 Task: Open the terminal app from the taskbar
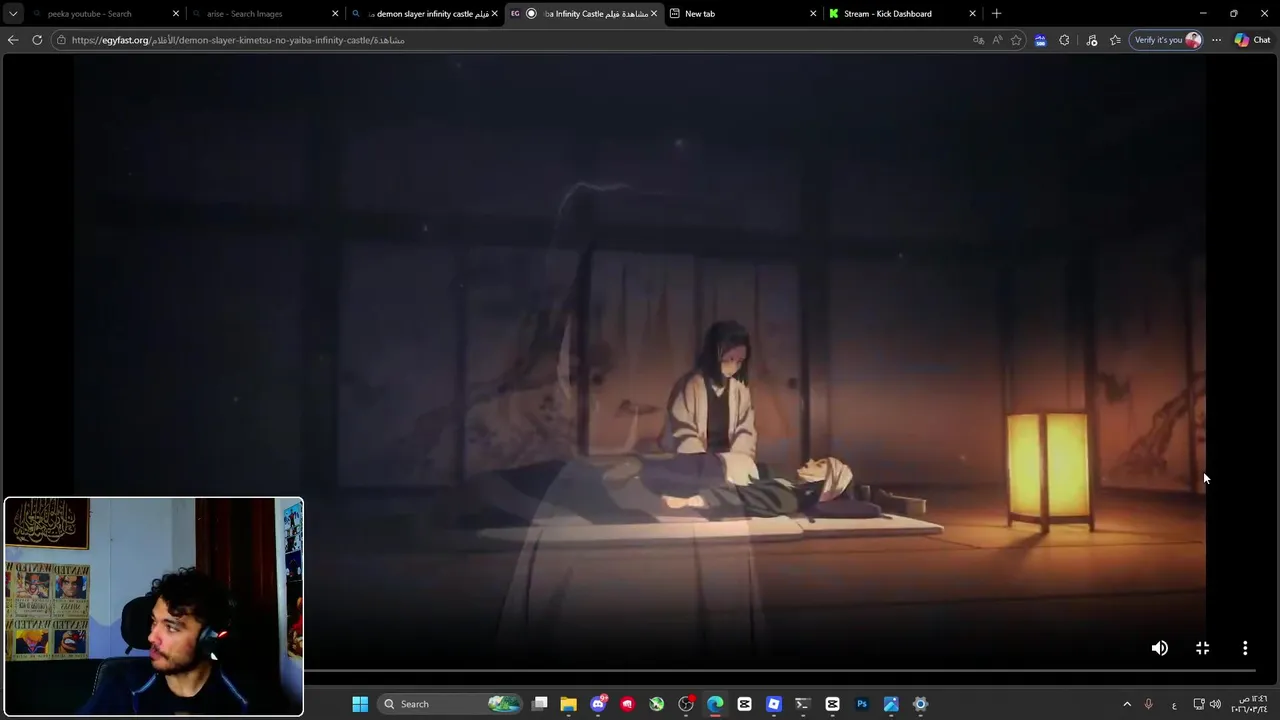pos(802,704)
